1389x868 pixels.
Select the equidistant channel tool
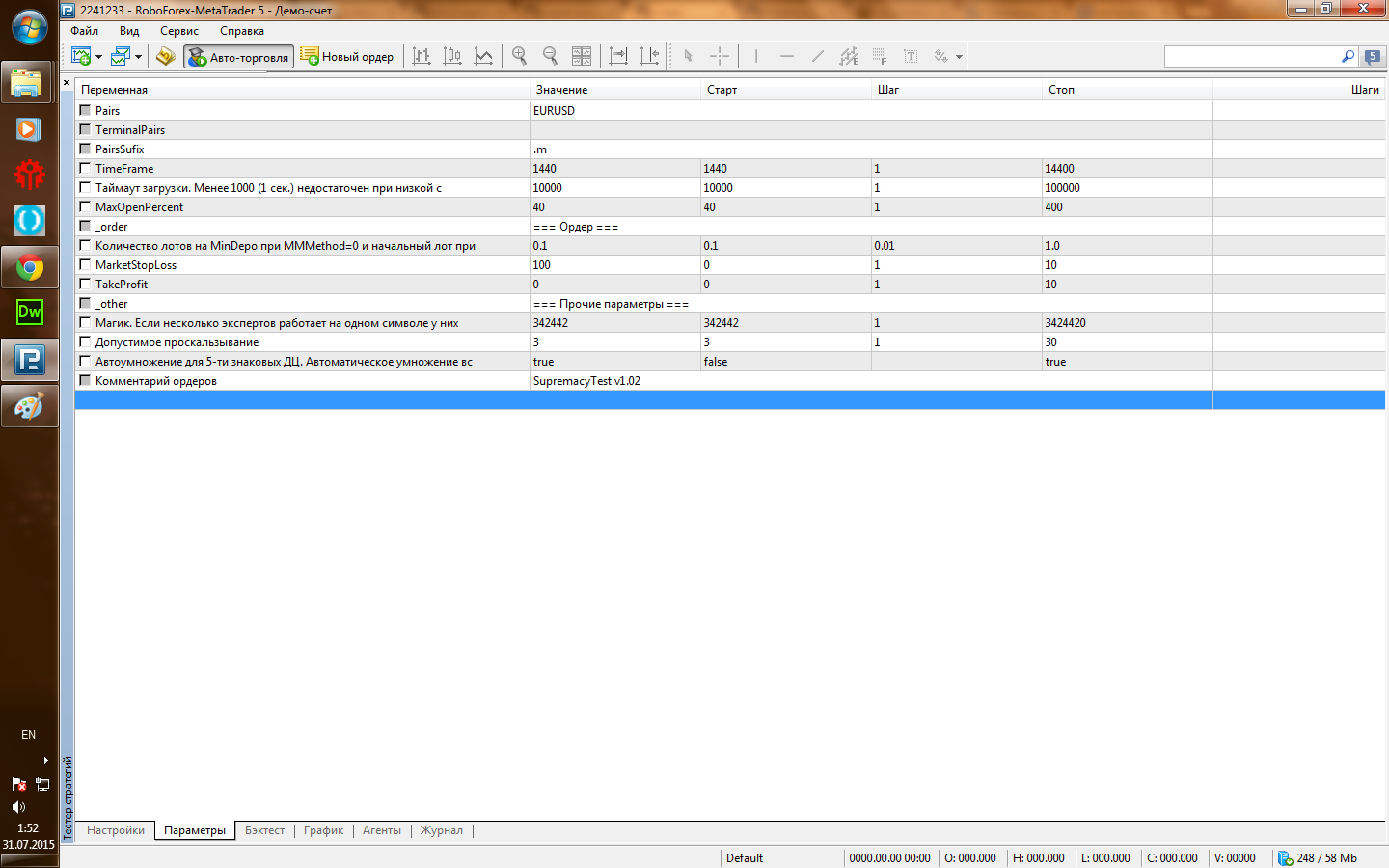[x=849, y=57]
